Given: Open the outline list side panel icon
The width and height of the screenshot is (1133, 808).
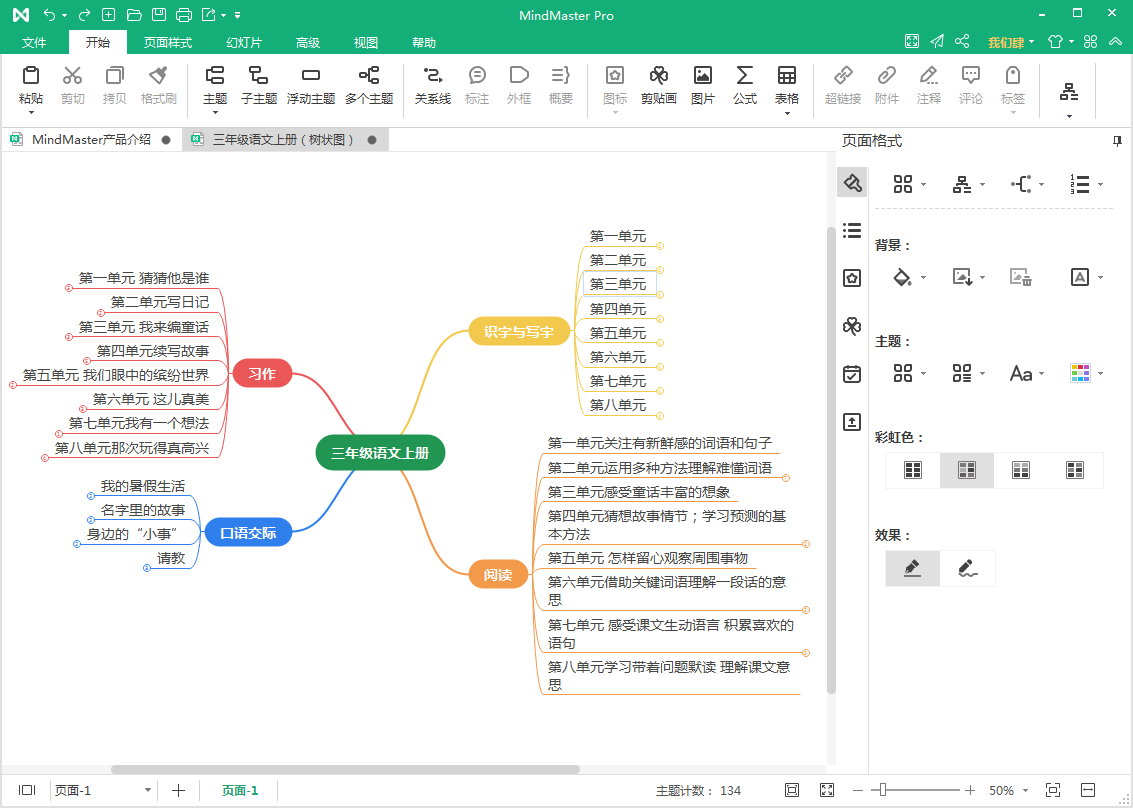Looking at the screenshot, I should tap(852, 231).
